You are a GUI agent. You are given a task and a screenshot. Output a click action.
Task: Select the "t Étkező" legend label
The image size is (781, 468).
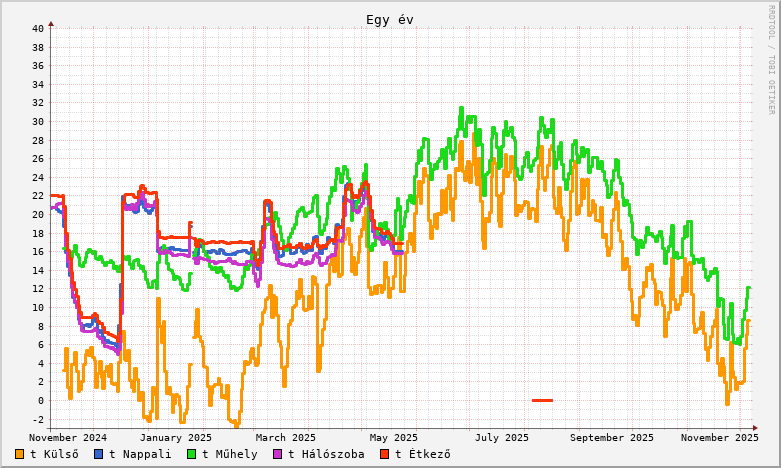tap(422, 454)
